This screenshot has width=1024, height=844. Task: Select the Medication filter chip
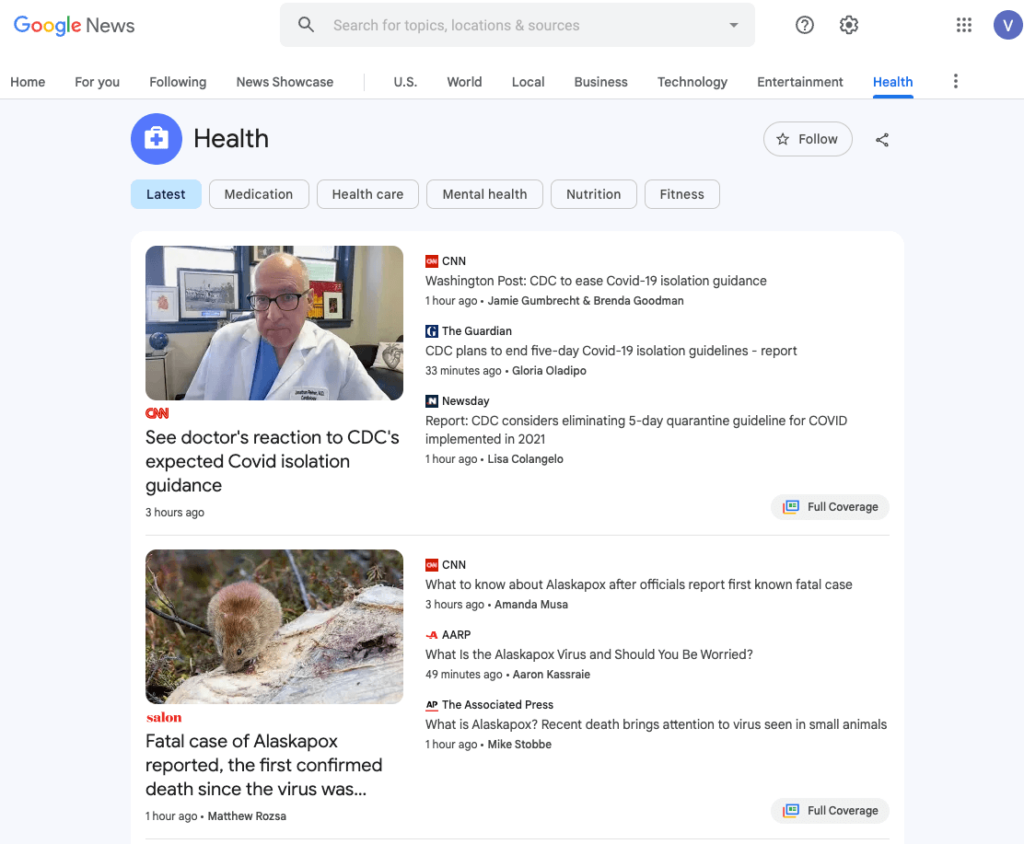[258, 194]
